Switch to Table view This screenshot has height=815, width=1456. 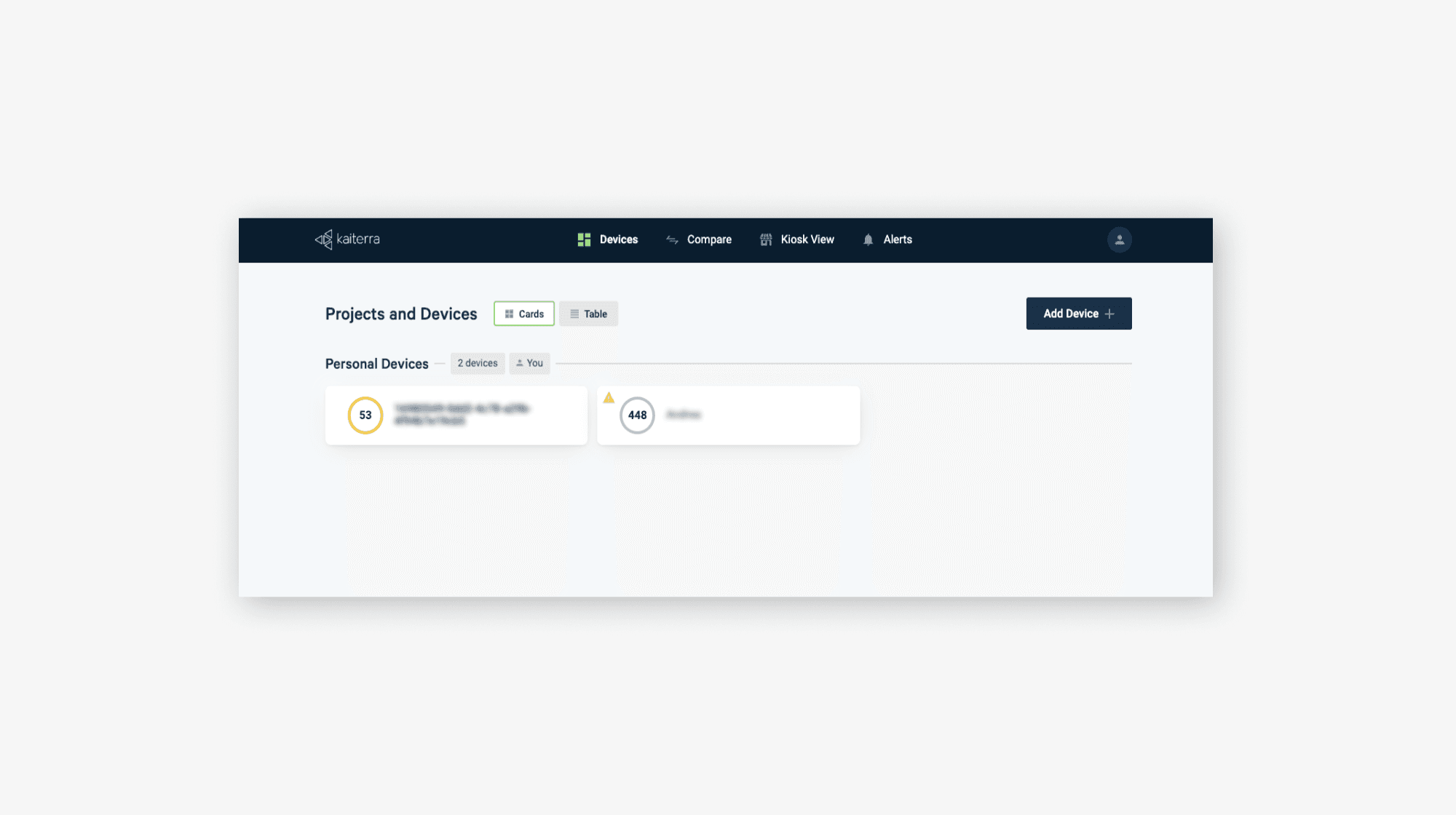(x=588, y=314)
